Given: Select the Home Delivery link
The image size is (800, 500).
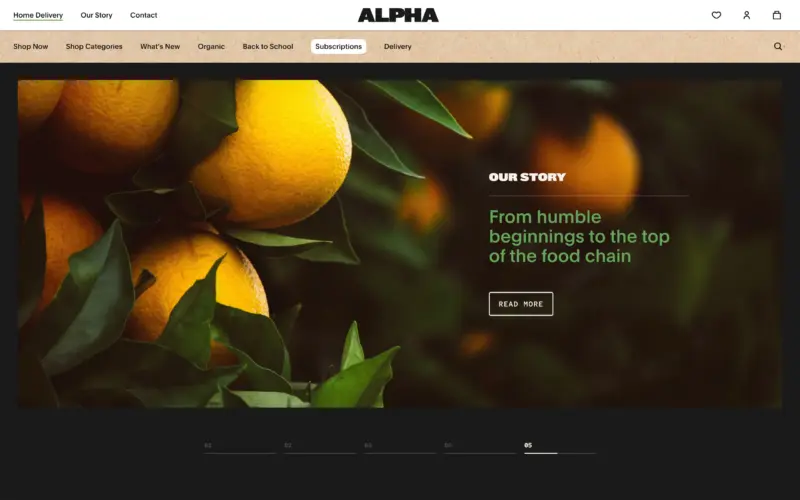Looking at the screenshot, I should [x=38, y=15].
